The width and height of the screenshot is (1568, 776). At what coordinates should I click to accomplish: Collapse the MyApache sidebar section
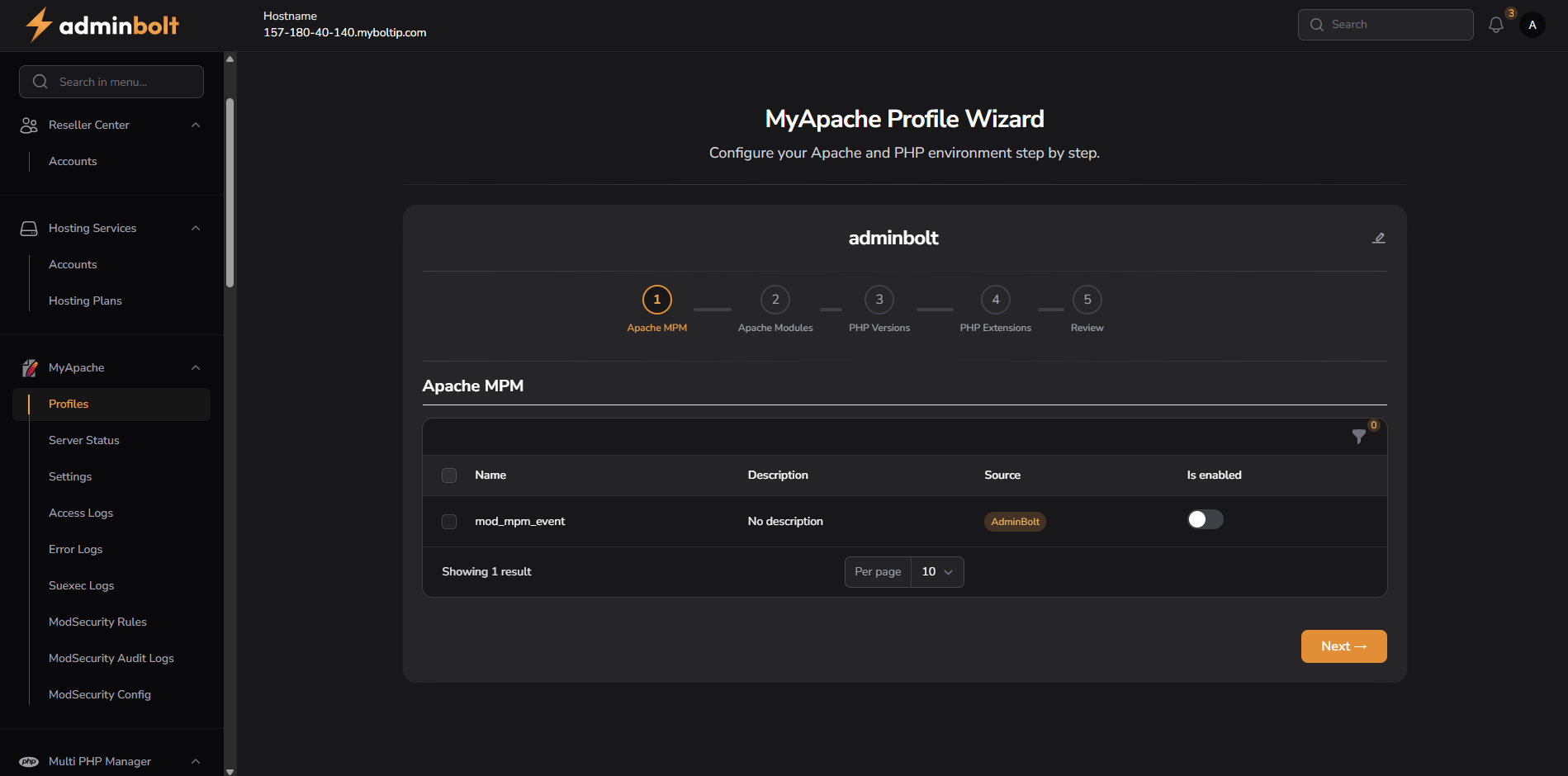pos(196,367)
